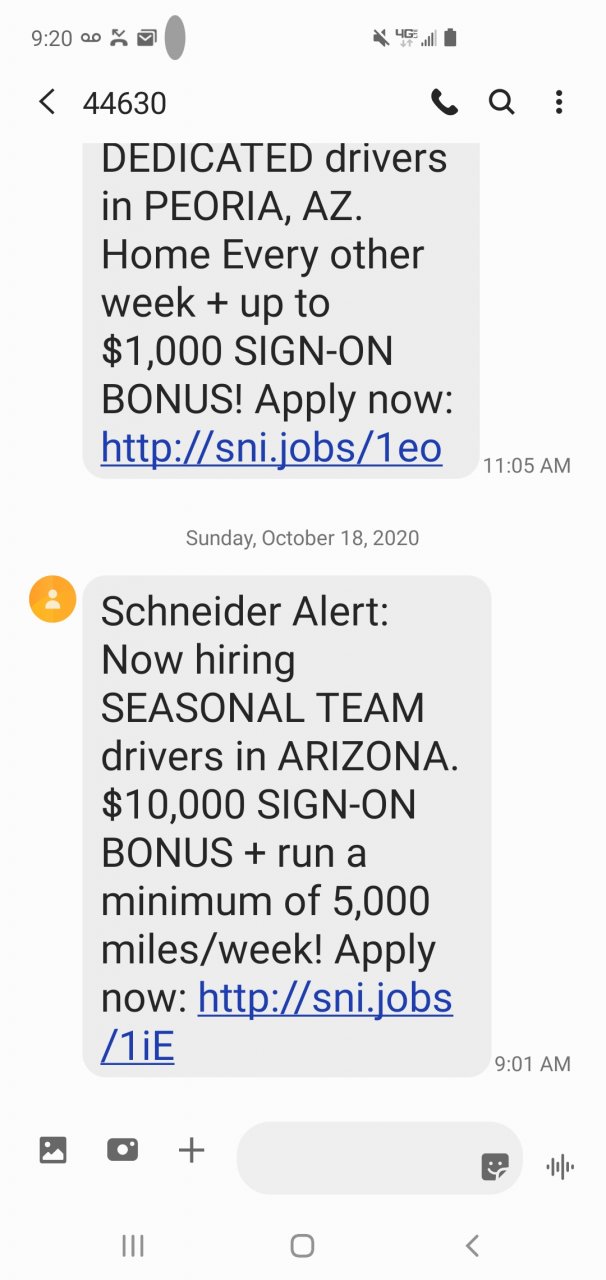Open the conversation search magnifier
This screenshot has width=606, height=1280.
coord(501,101)
